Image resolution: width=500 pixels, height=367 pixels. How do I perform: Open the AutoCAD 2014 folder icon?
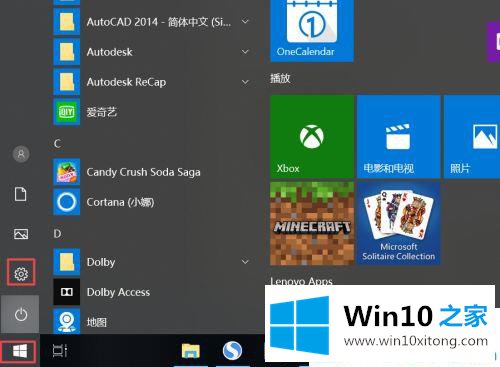click(x=67, y=22)
